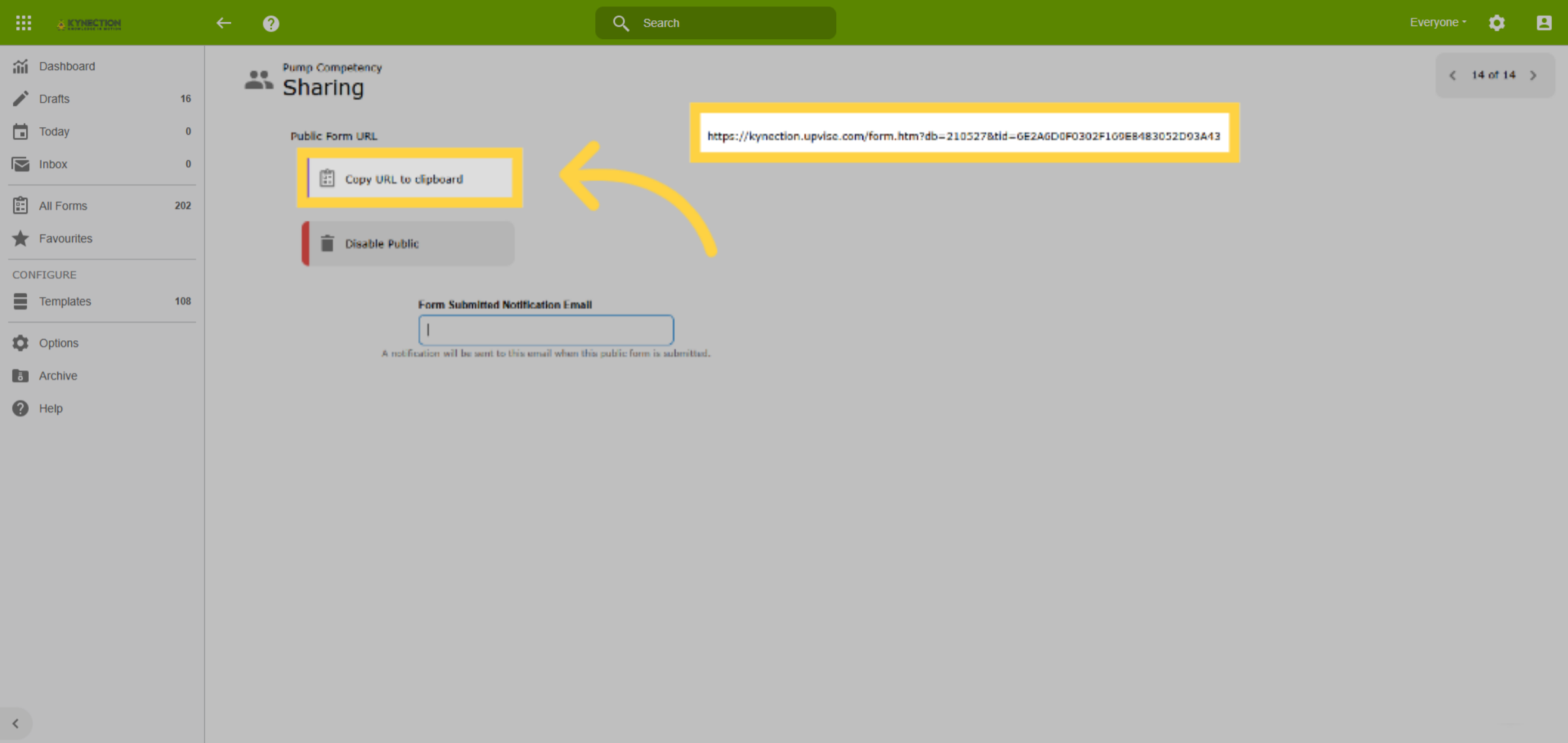Open Templates in sidebar
Image resolution: width=1568 pixels, height=743 pixels.
click(x=102, y=301)
